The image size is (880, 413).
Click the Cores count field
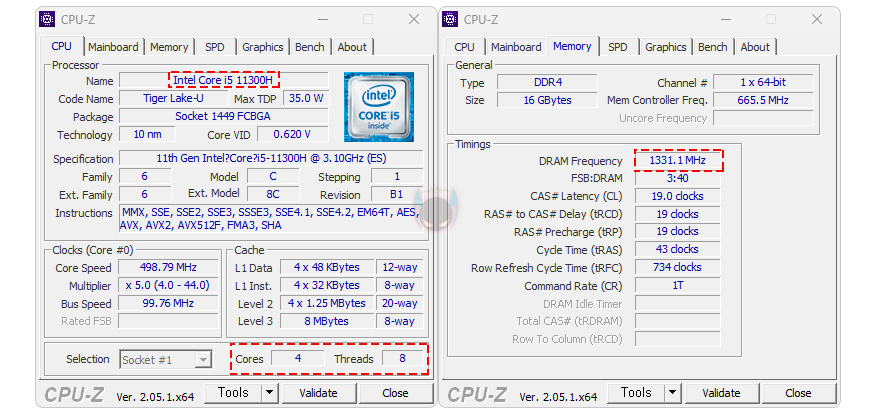tap(297, 358)
